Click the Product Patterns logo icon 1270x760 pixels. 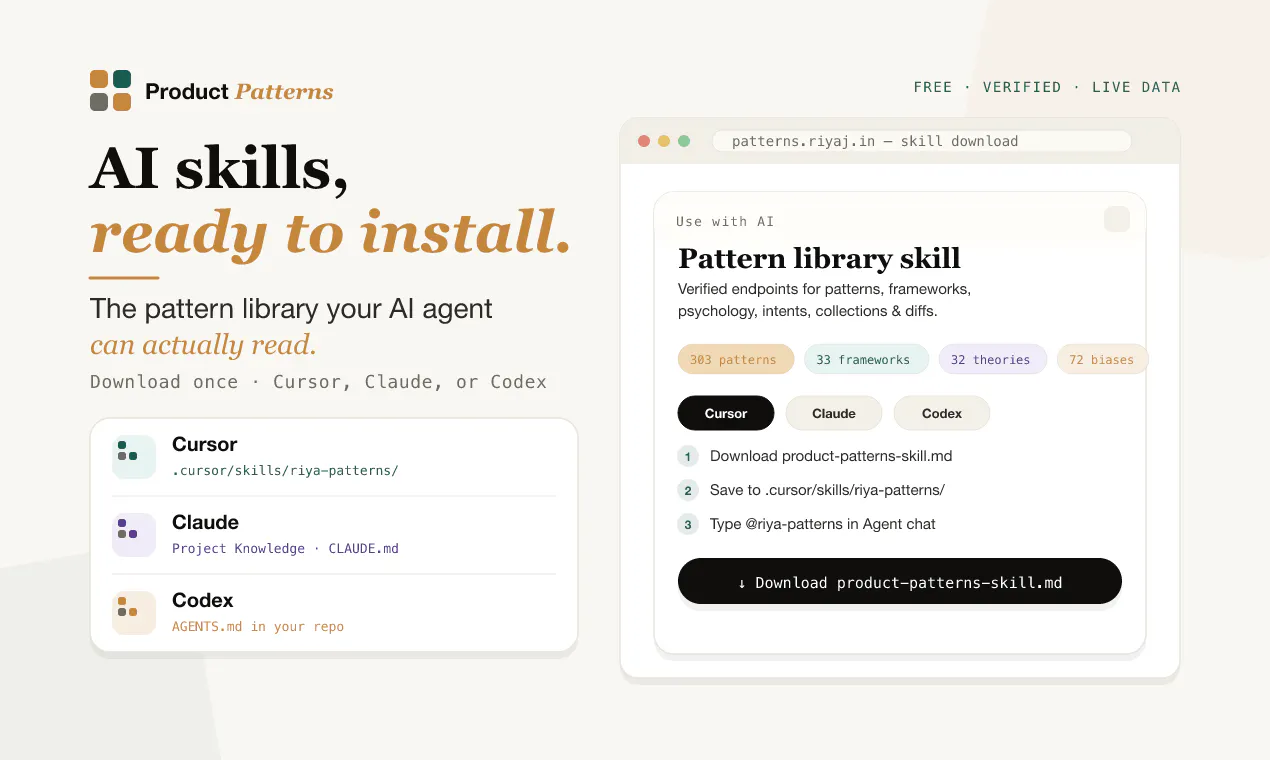(x=110, y=90)
